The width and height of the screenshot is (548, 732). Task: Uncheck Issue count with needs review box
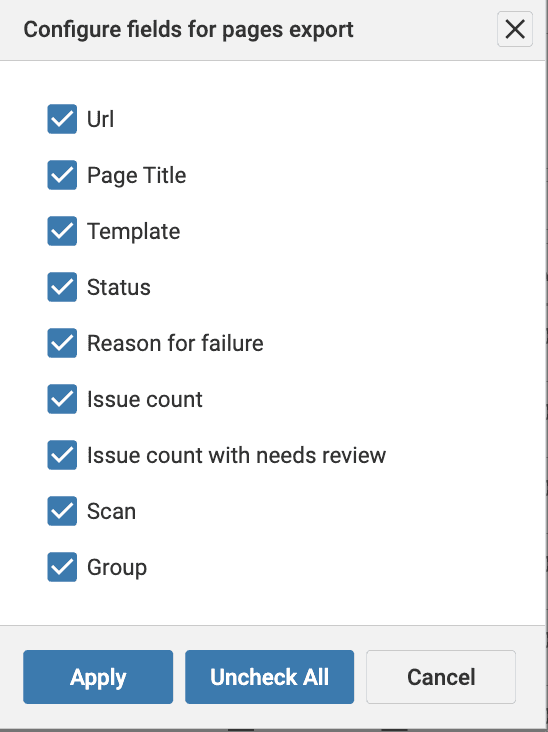pos(62,455)
